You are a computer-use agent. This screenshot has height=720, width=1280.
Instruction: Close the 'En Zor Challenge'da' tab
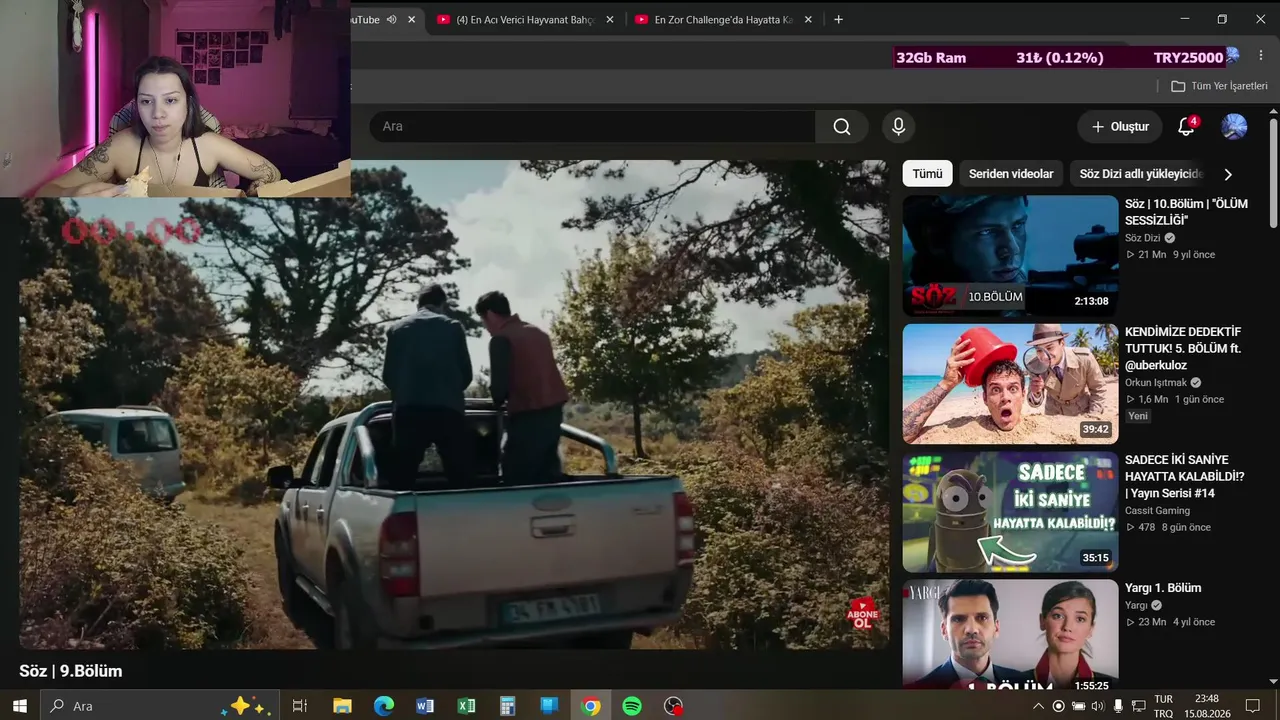pyautogui.click(x=808, y=19)
